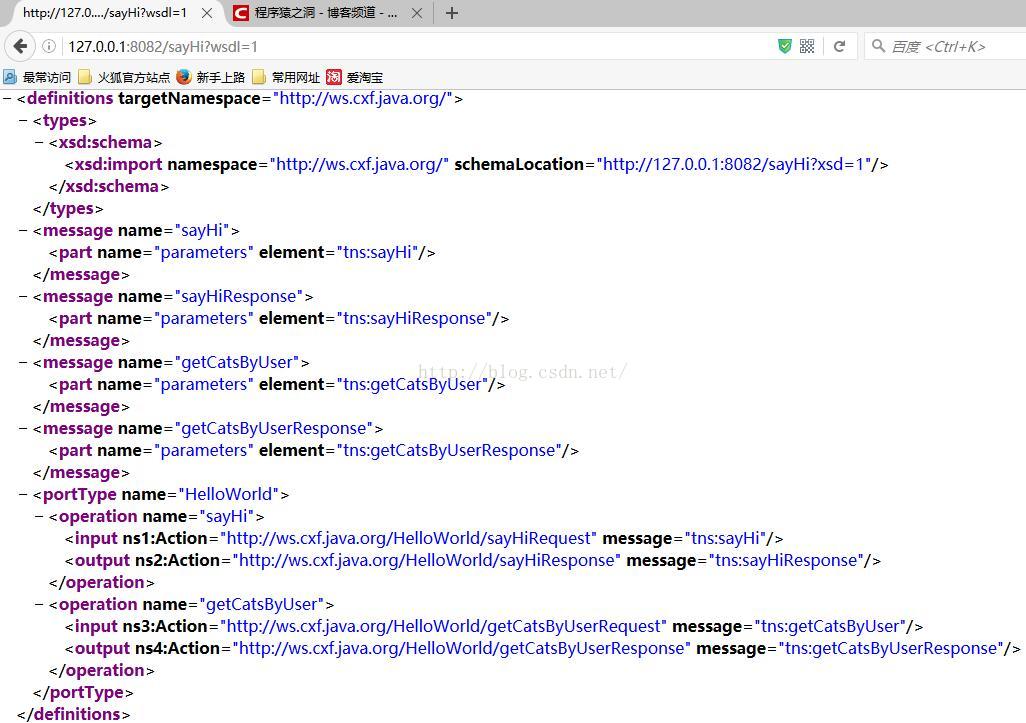Click the browser back arrow button
Image resolution: width=1026 pixels, height=723 pixels.
(x=20, y=46)
